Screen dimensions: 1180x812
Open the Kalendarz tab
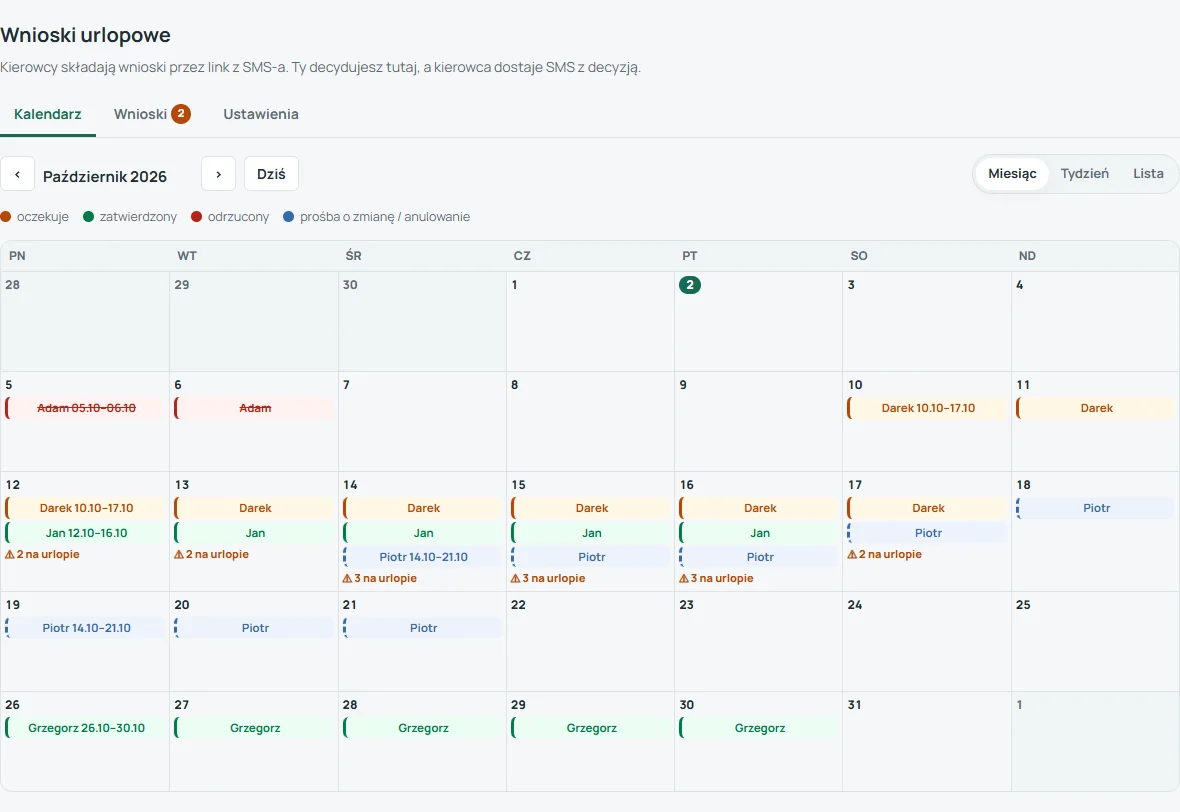click(x=47, y=114)
